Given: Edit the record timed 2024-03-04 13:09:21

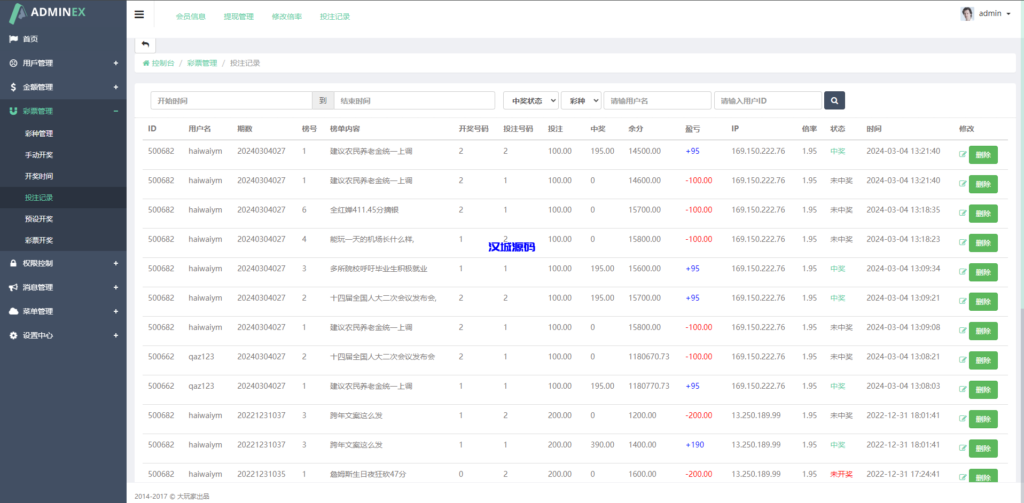Looking at the screenshot, I should tap(963, 299).
